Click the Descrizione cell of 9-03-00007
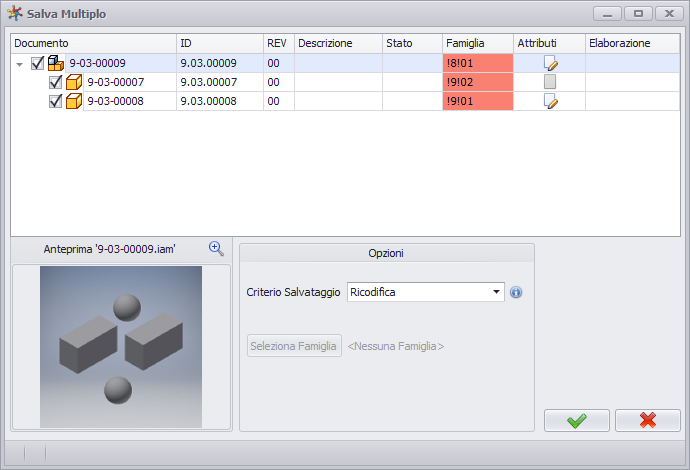 pyautogui.click(x=338, y=82)
